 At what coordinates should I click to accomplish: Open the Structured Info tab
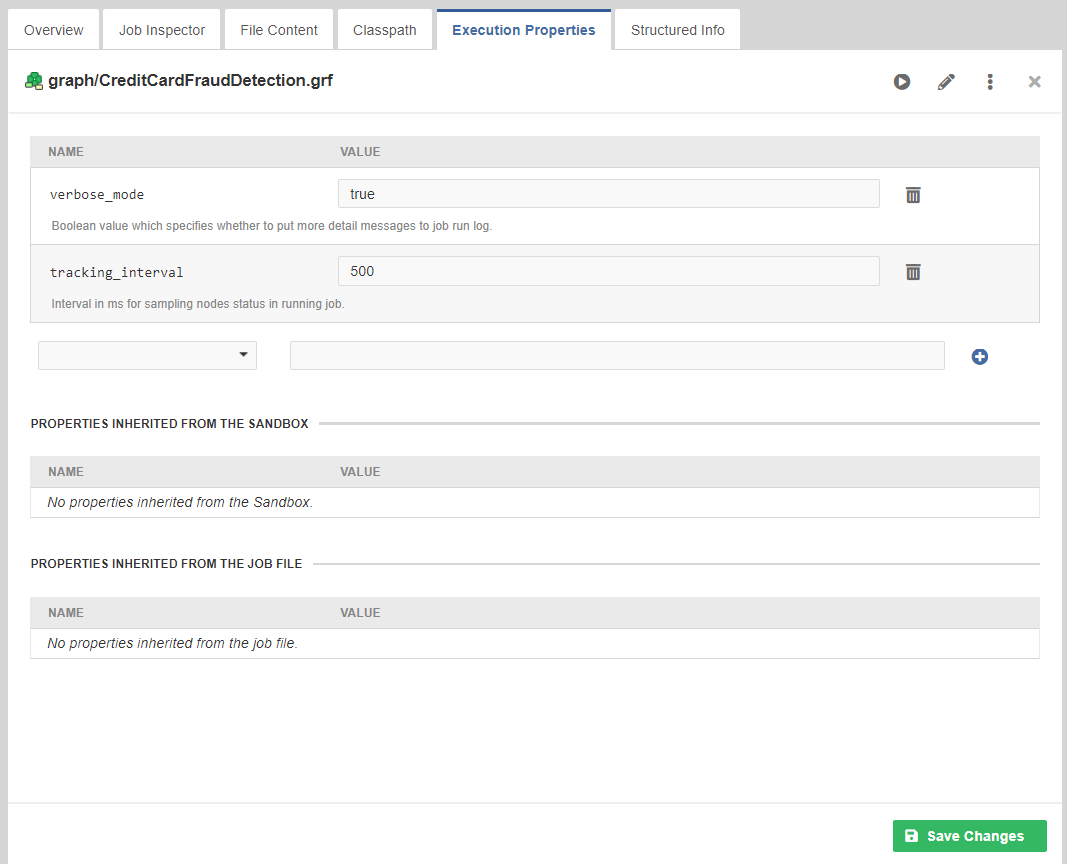pyautogui.click(x=677, y=30)
